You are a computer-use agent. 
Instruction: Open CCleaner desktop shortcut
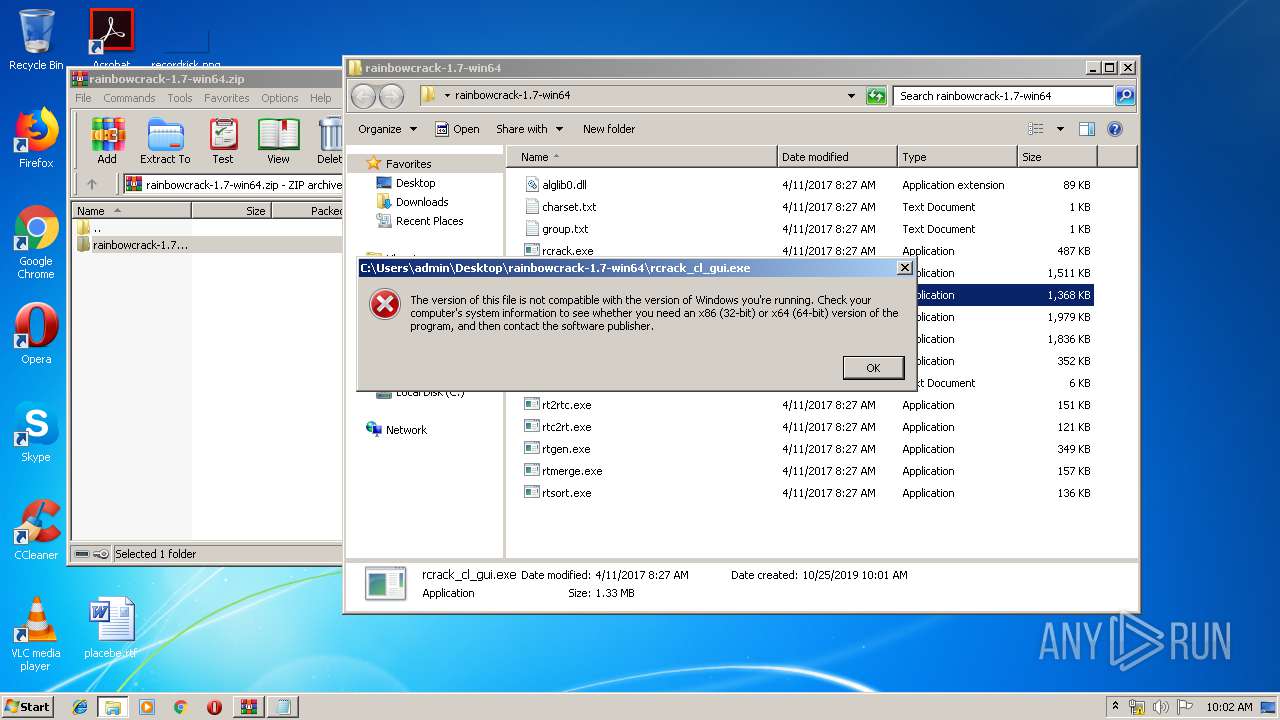[36, 531]
